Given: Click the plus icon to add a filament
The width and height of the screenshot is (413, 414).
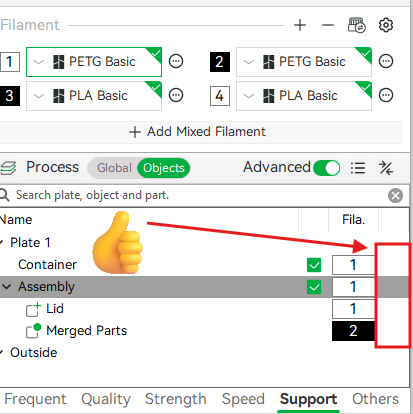Looking at the screenshot, I should [300, 25].
